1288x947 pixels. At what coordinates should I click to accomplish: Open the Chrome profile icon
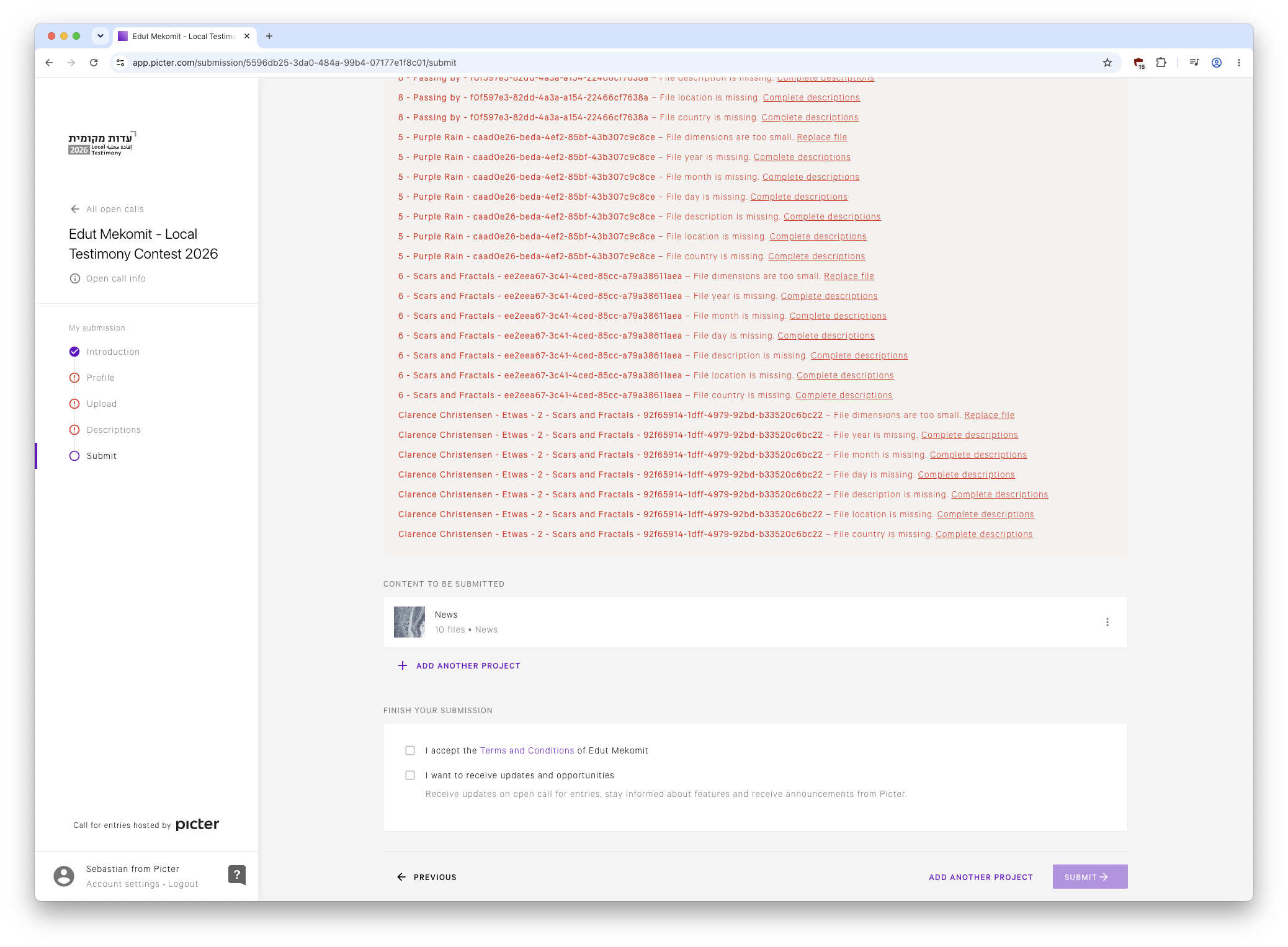1217,63
